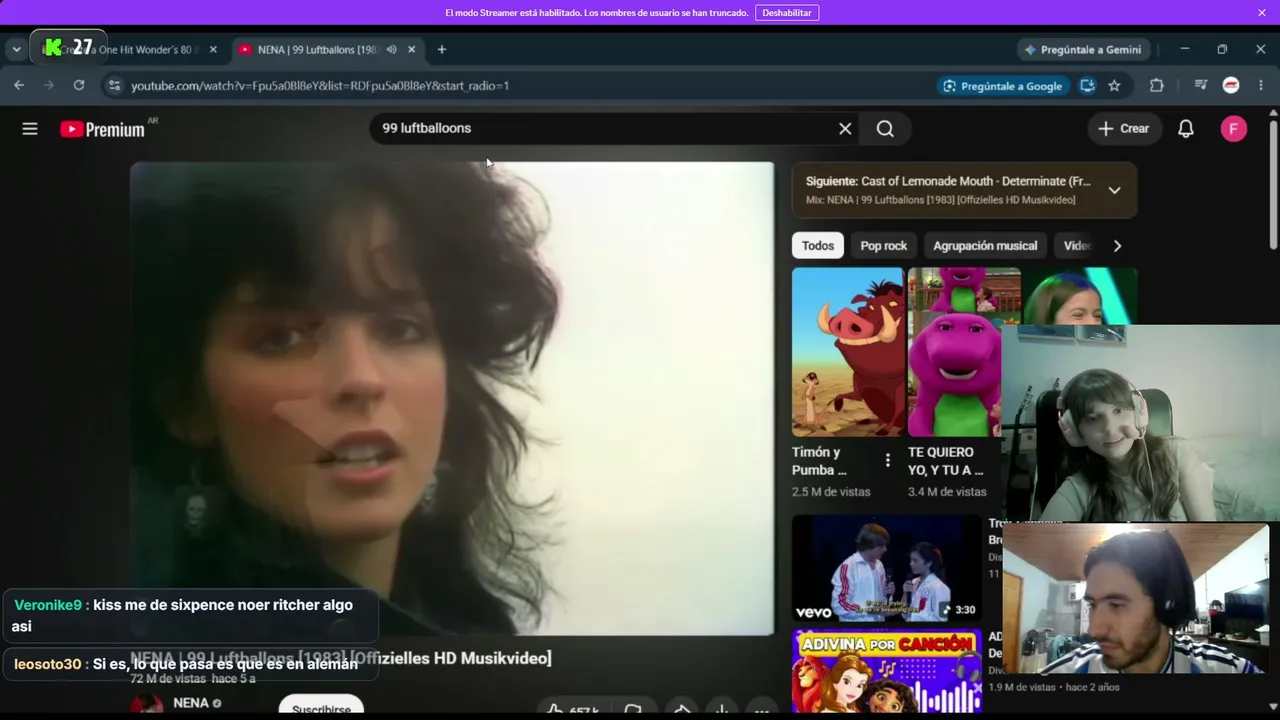1280x720 pixels.
Task: Open YouTube notifications bell
Action: coord(1186,129)
